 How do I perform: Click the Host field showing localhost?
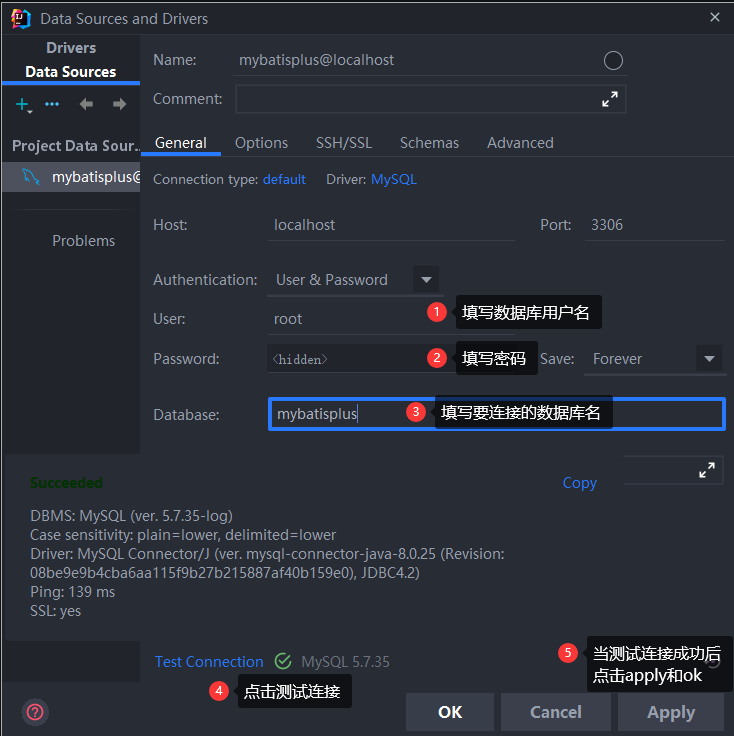391,225
